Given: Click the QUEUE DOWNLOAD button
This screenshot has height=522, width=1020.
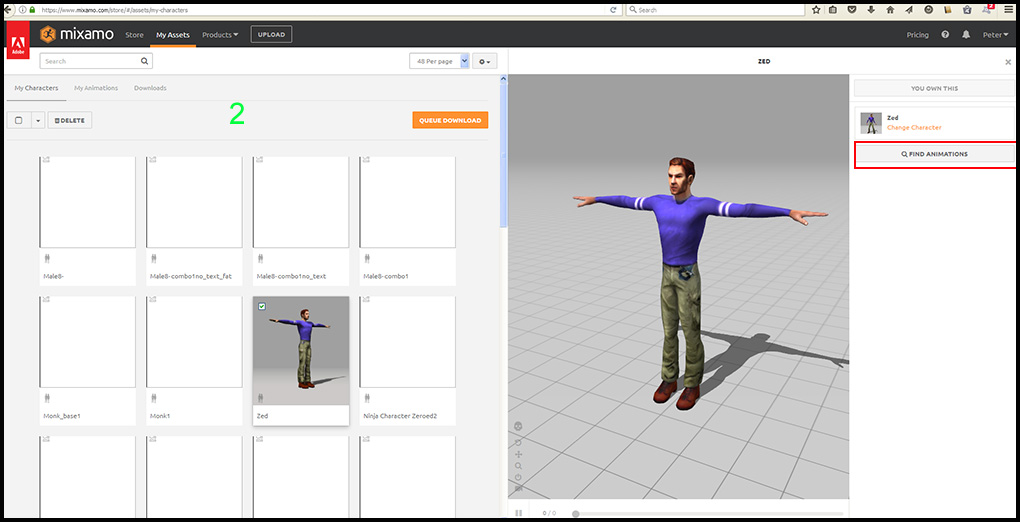Looking at the screenshot, I should 450,120.
